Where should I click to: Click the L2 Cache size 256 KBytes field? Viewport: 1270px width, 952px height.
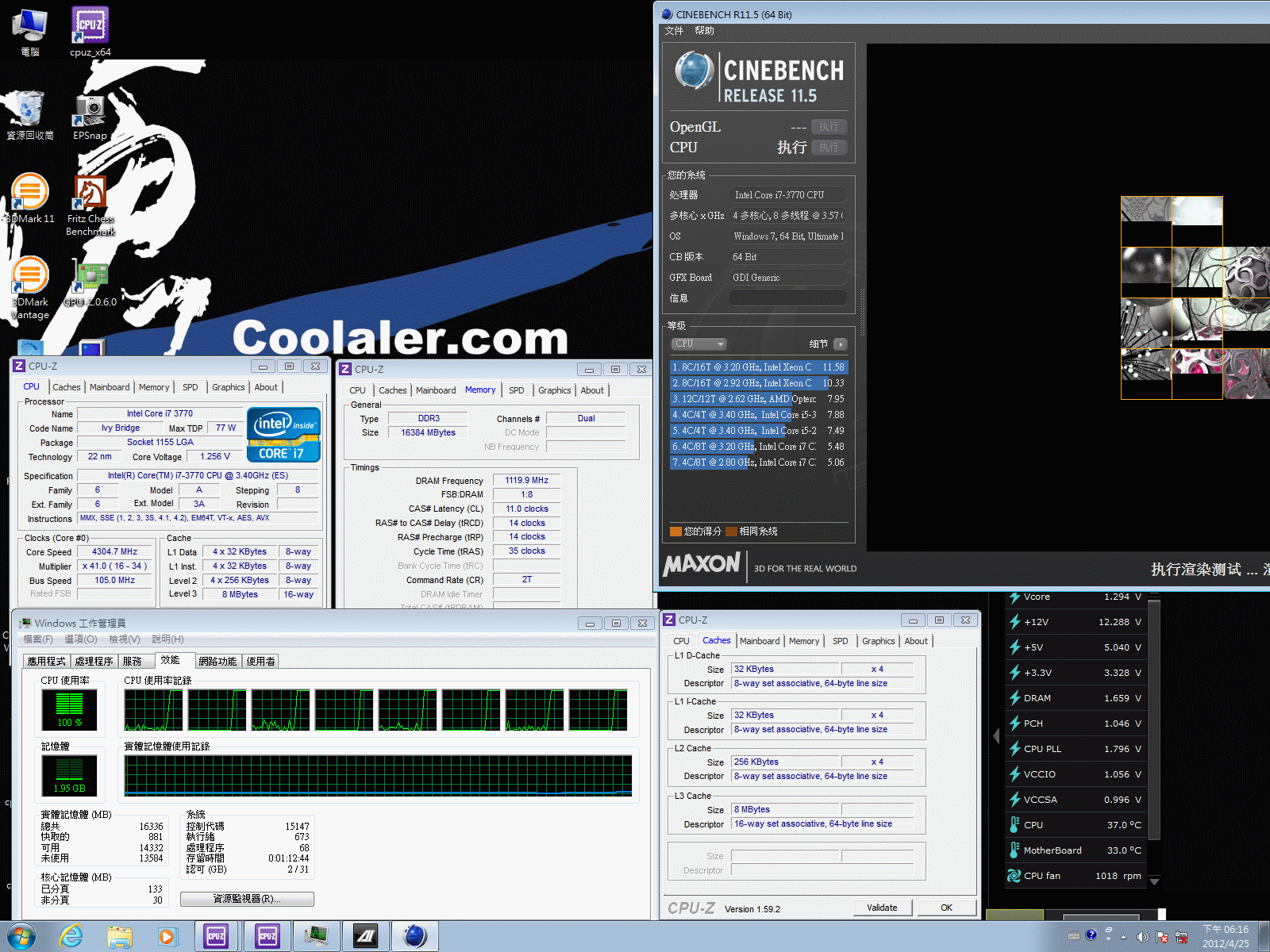click(784, 762)
